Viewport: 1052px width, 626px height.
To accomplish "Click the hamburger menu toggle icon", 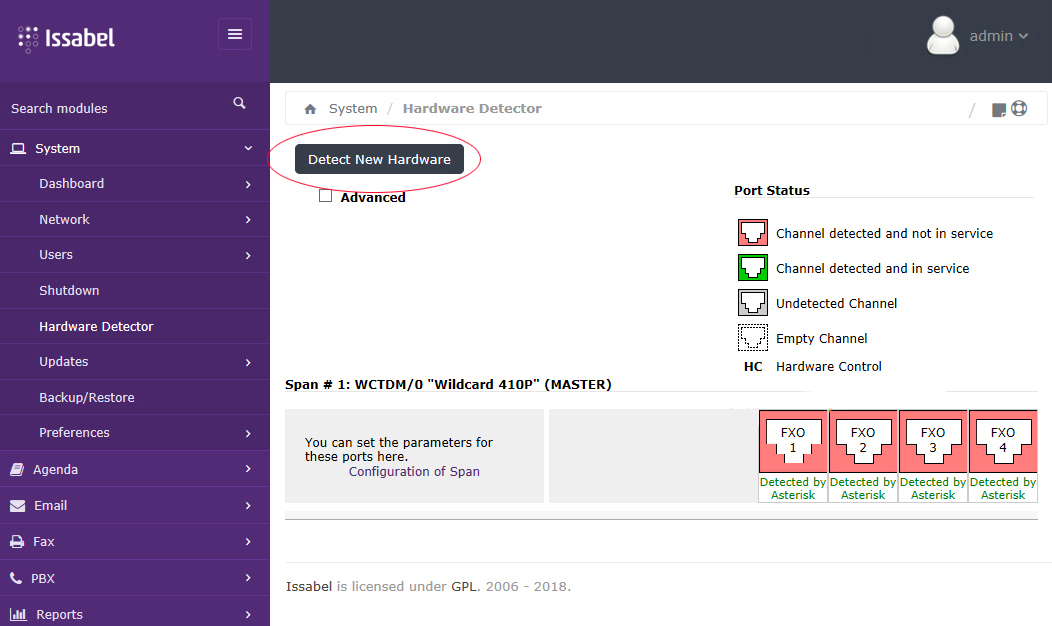I will coord(235,34).
